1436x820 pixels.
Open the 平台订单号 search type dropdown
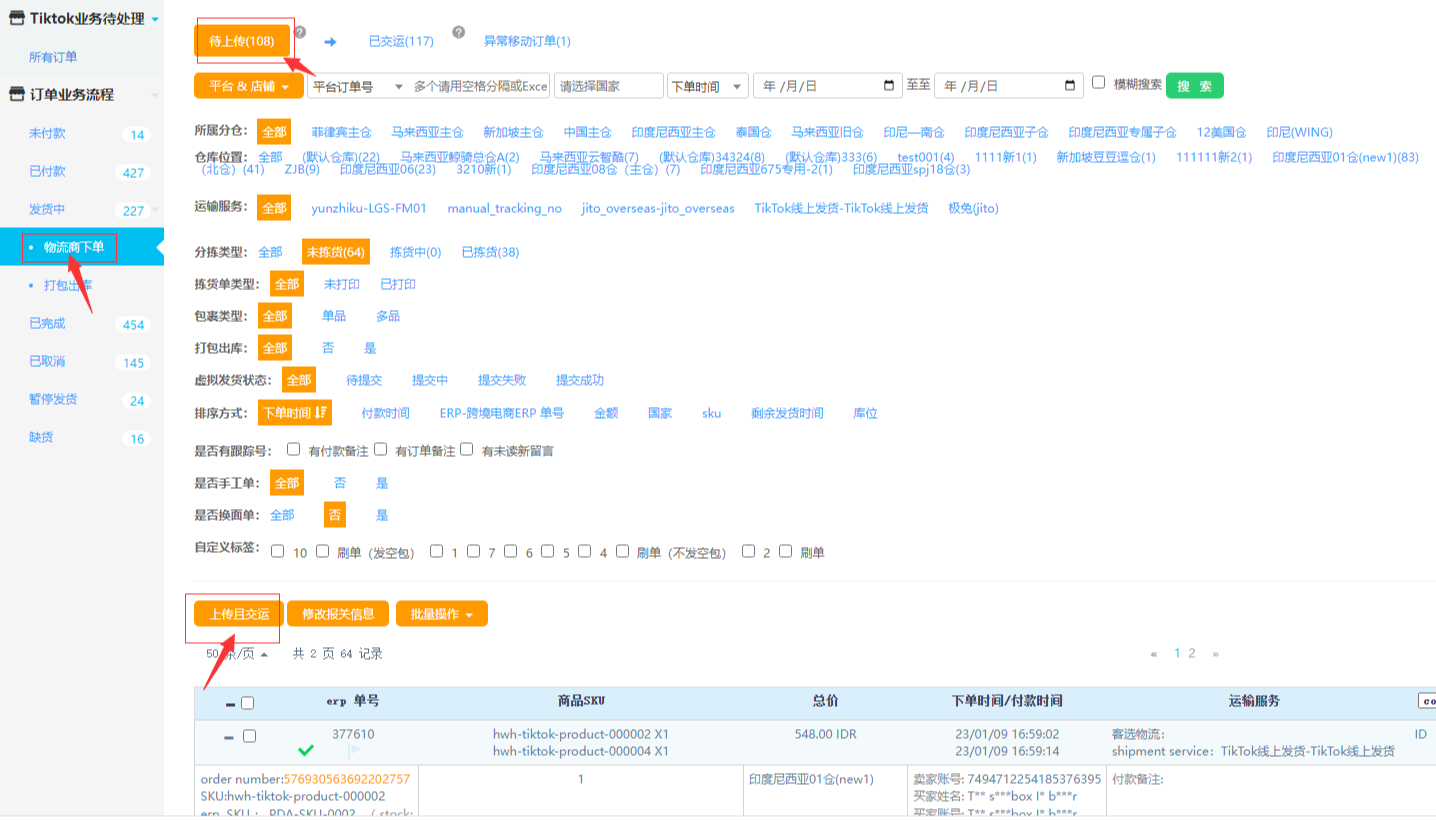[x=356, y=87]
